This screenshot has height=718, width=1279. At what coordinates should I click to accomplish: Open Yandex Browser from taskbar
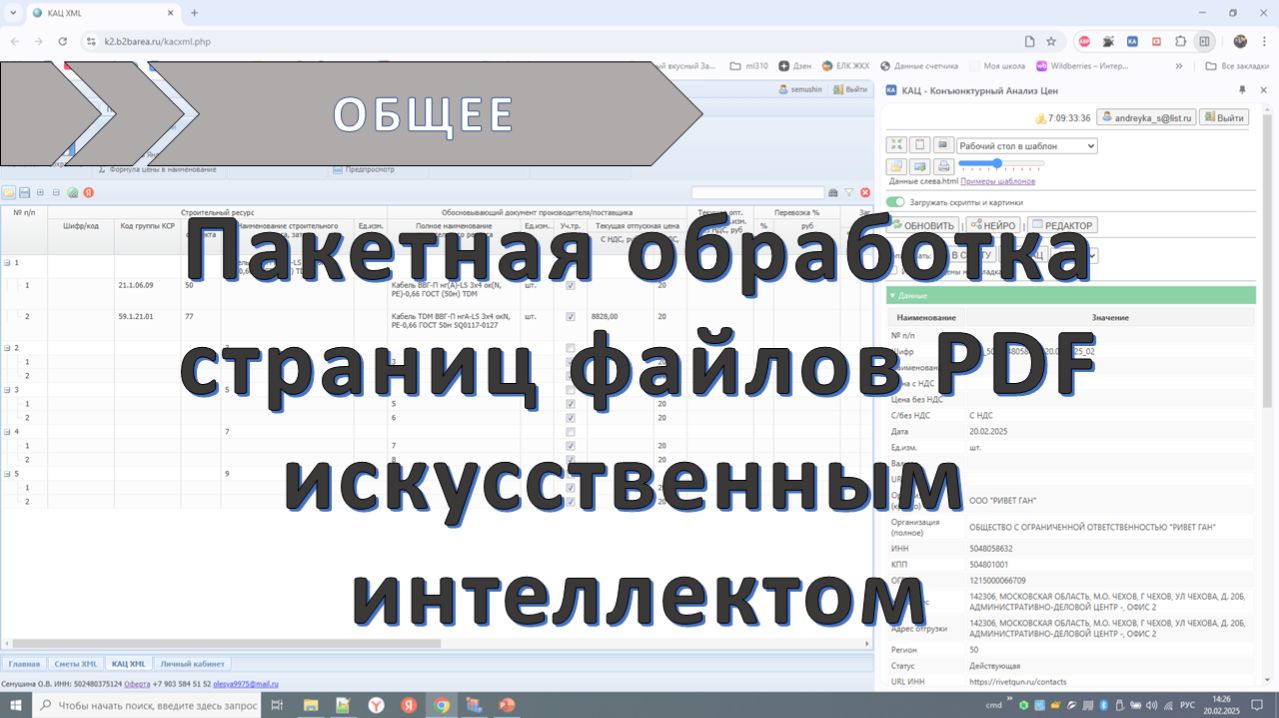pos(376,705)
